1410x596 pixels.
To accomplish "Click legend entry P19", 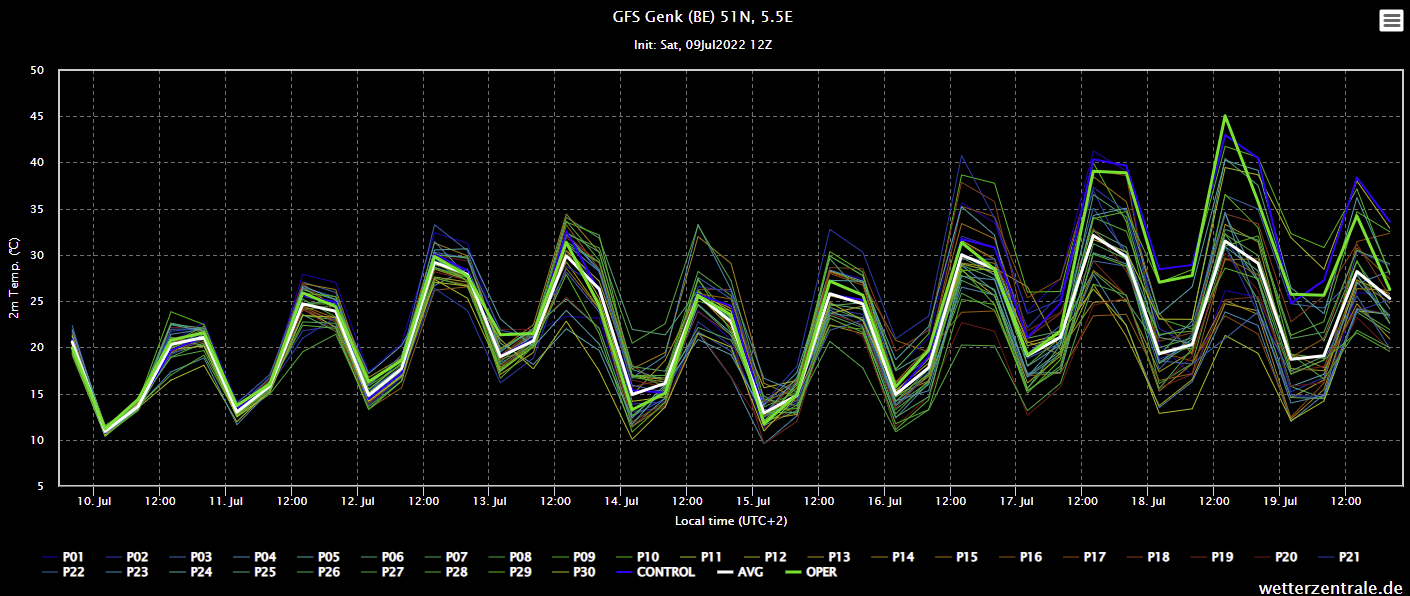I will pyautogui.click(x=1212, y=556).
